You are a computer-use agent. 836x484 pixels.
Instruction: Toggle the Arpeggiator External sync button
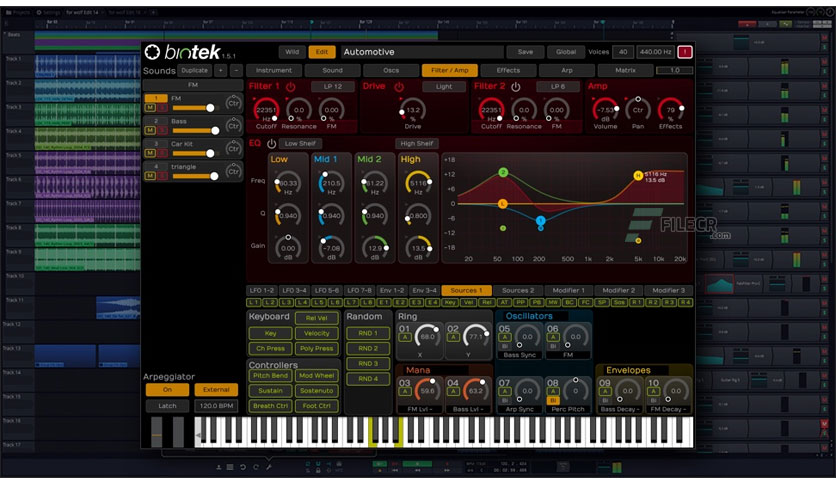[x=216, y=390]
